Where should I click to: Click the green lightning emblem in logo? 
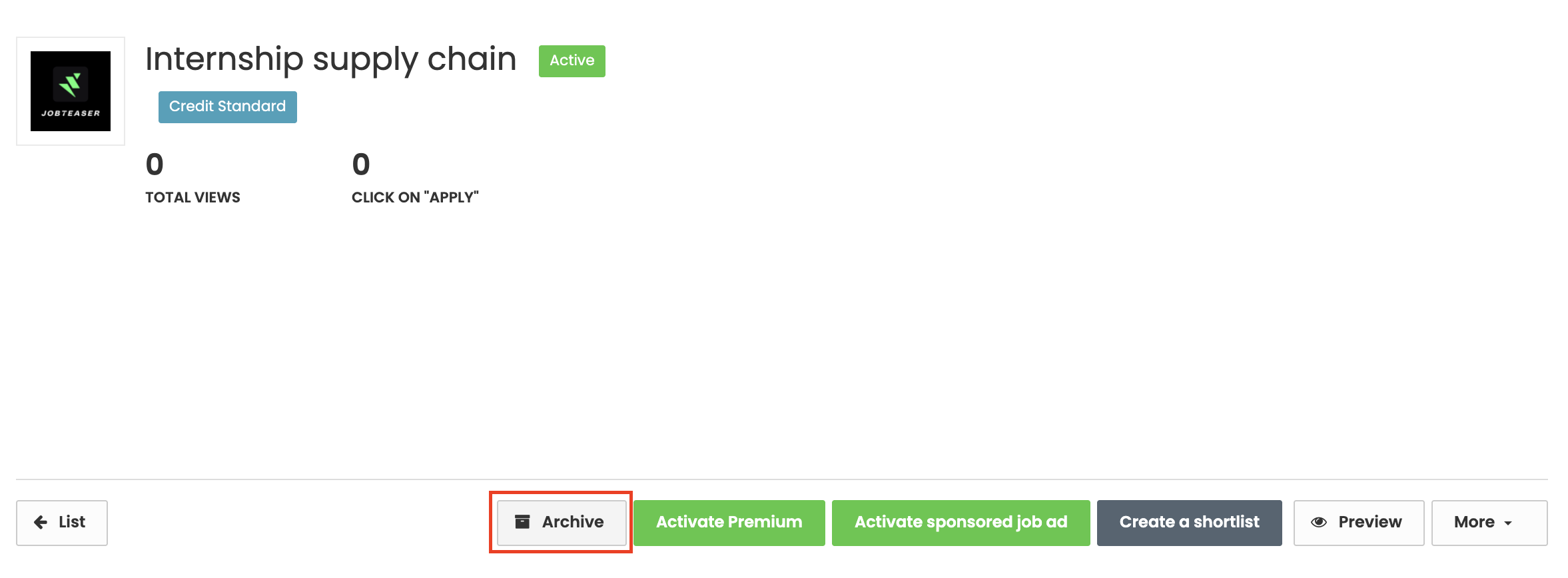[70, 85]
